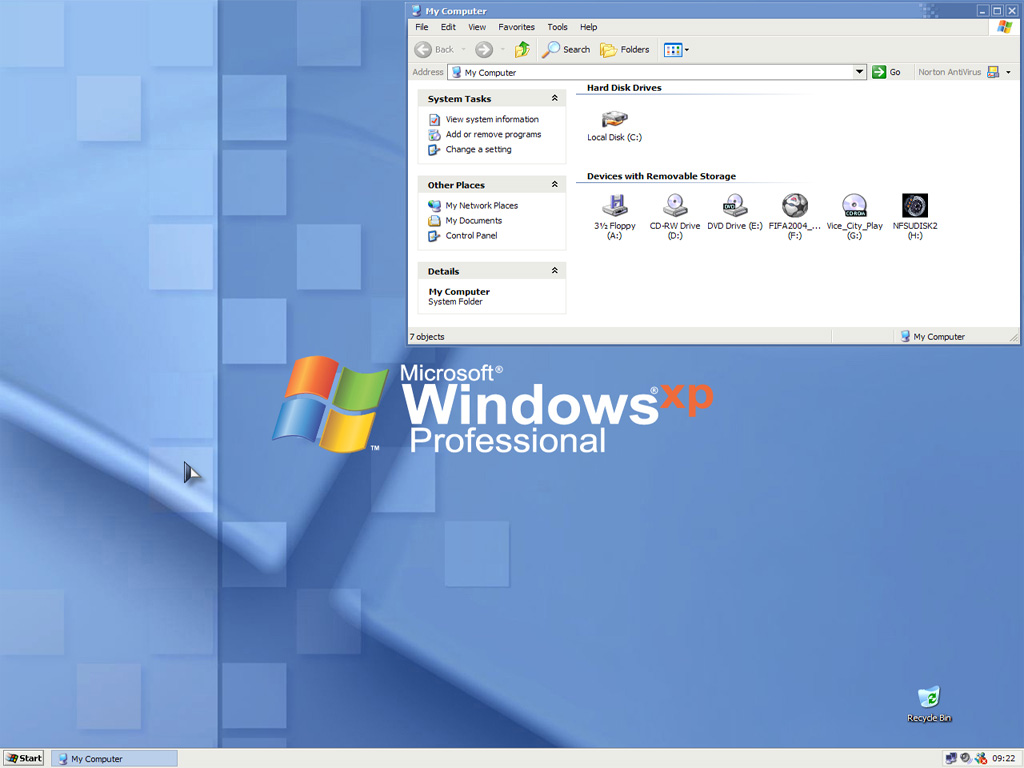Click the My Documents link
The width and height of the screenshot is (1024, 768).
[x=473, y=221]
